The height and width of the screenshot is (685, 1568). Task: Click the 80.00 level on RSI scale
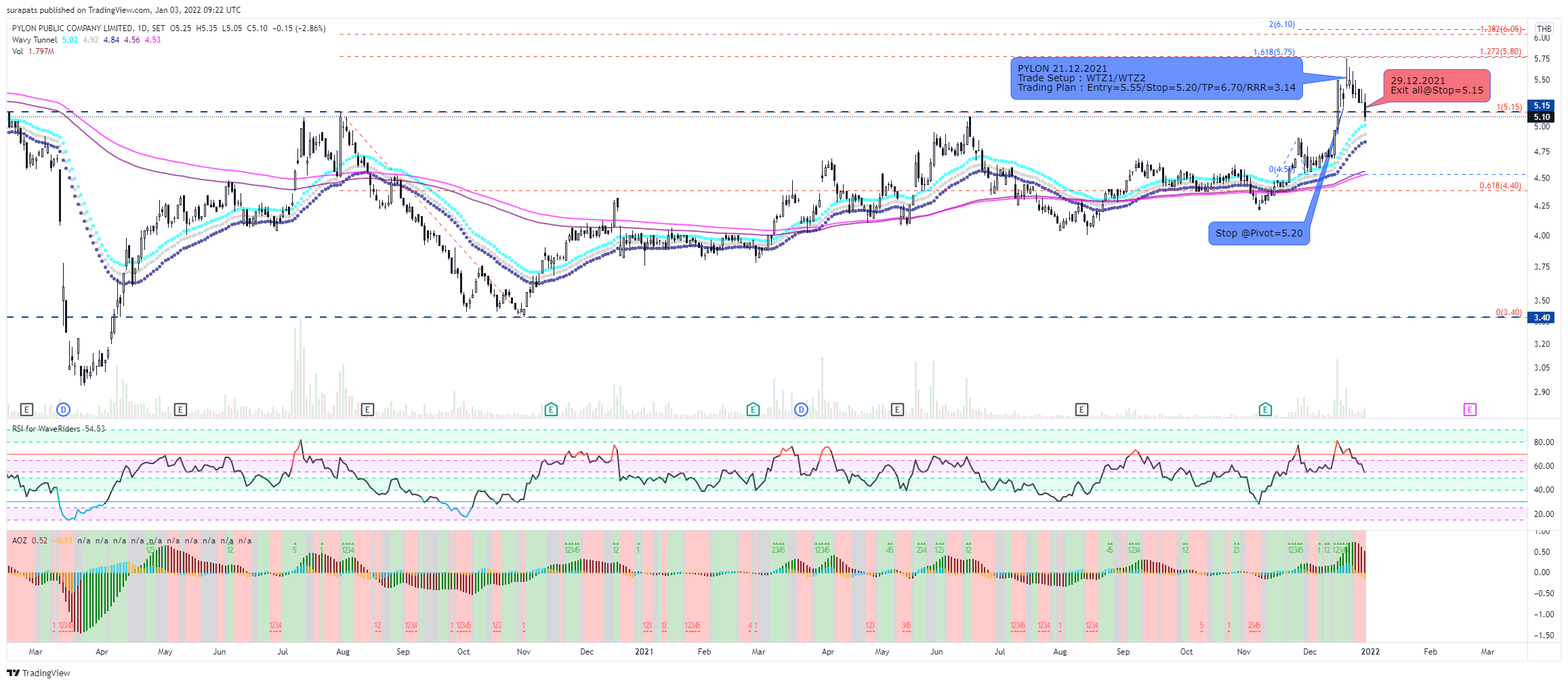point(1544,442)
